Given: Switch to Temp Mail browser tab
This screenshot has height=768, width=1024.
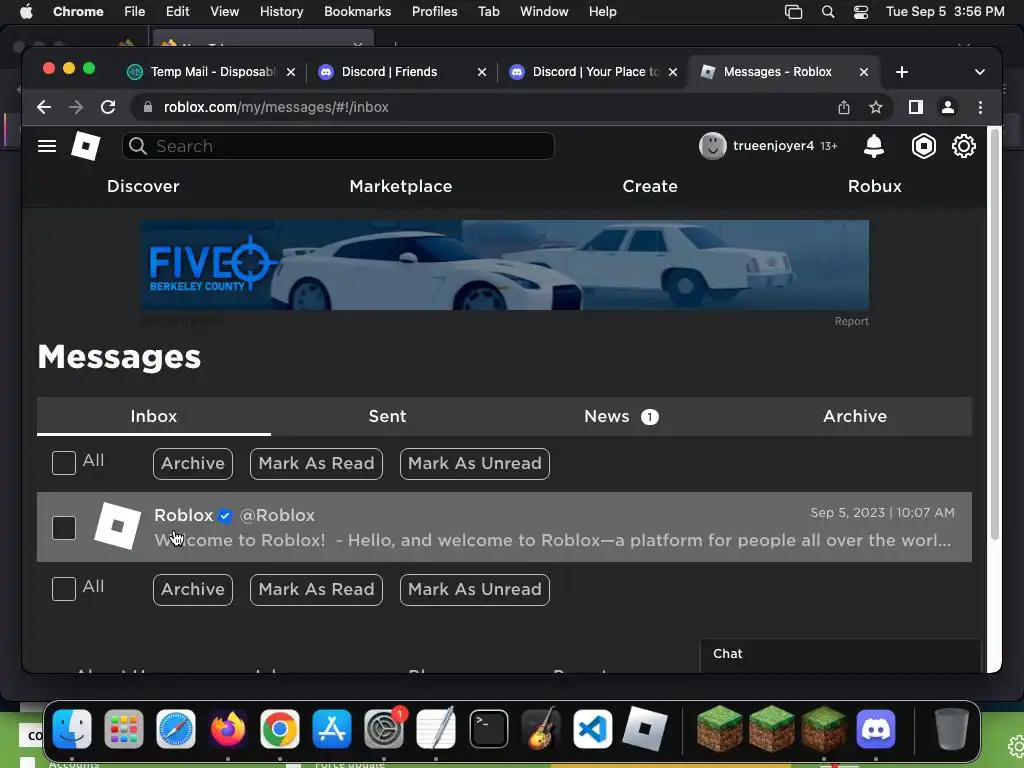Looking at the screenshot, I should coord(212,72).
